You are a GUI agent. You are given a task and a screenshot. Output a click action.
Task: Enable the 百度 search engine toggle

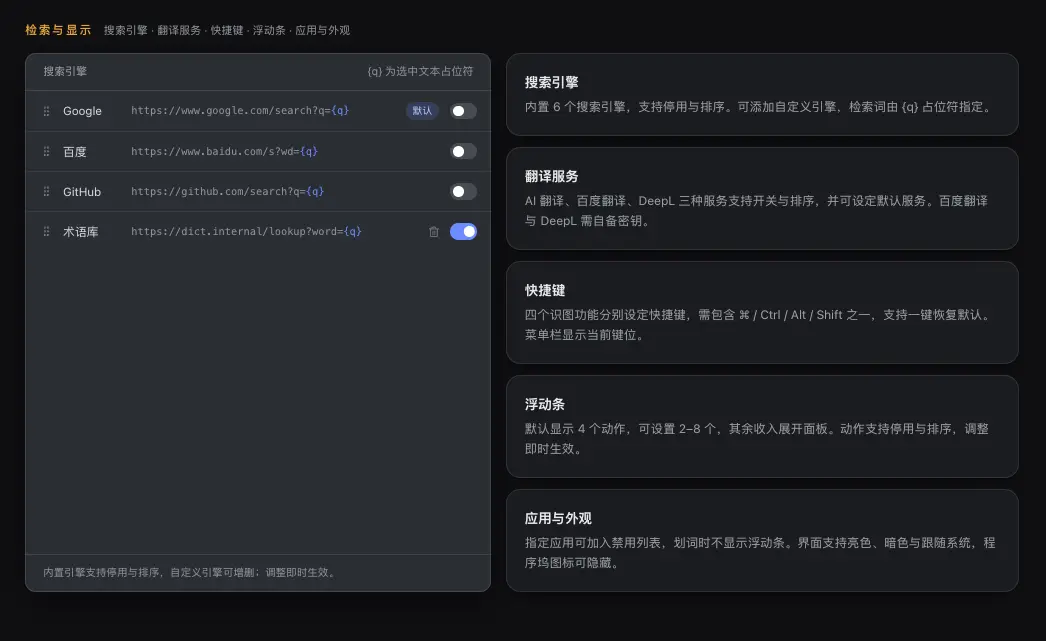pyautogui.click(x=463, y=151)
